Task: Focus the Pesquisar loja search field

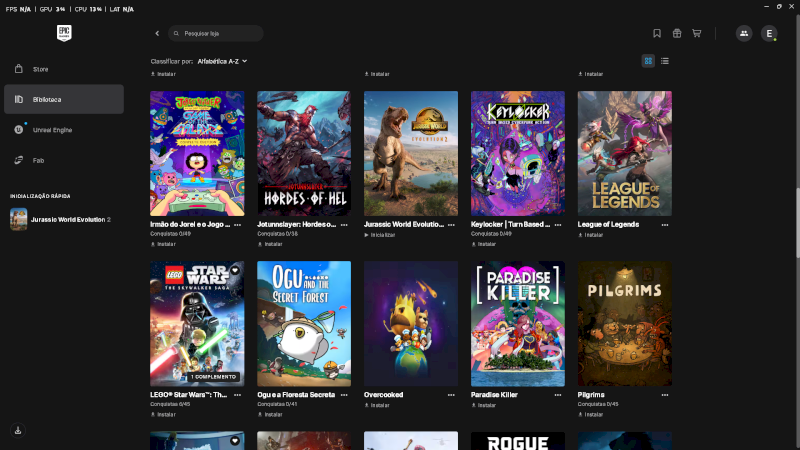Action: click(216, 33)
